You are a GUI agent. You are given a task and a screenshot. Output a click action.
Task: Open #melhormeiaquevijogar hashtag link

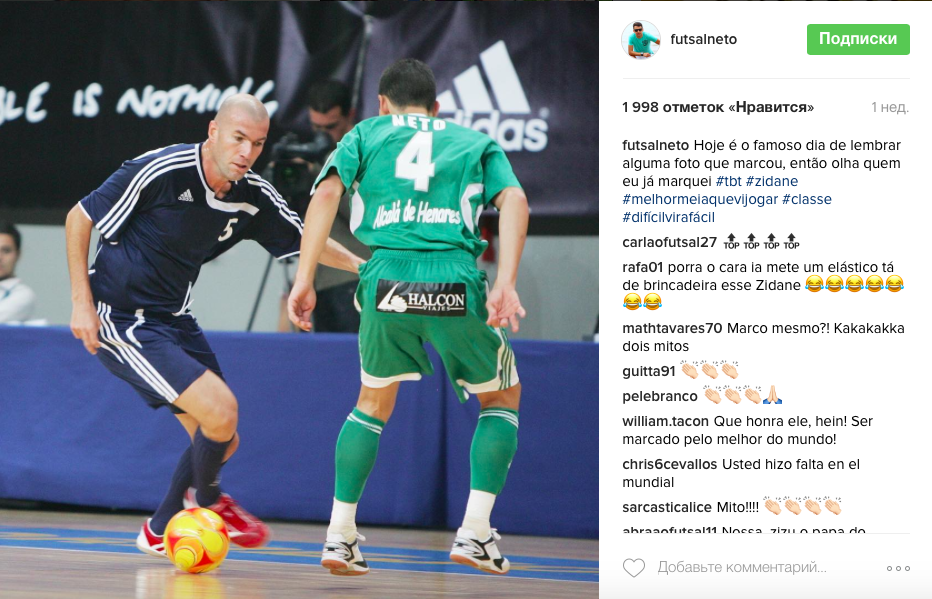point(700,199)
